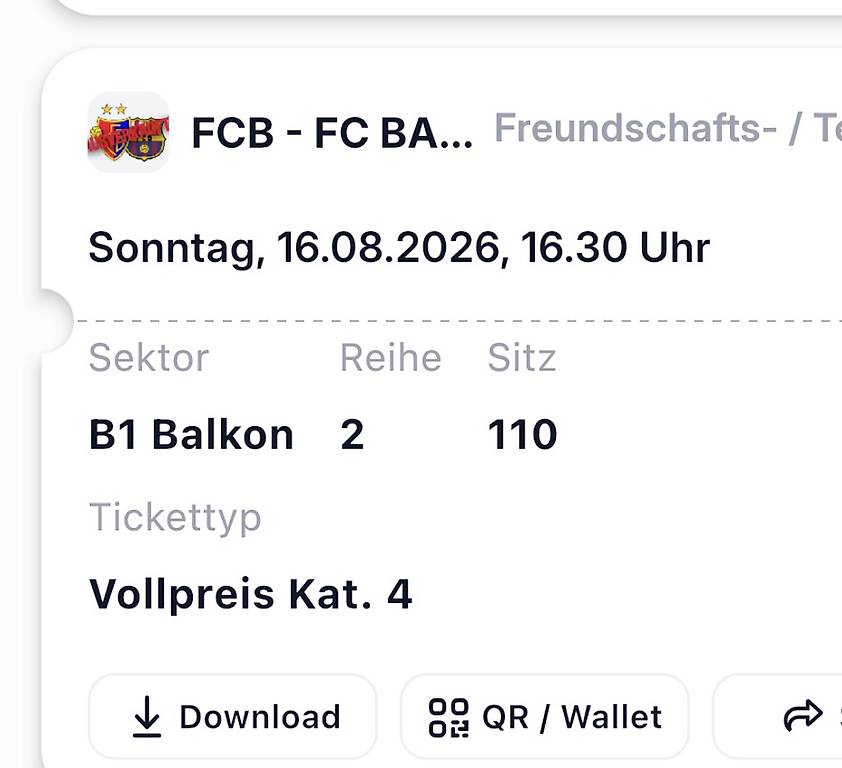Screen dimensions: 842x768
Task: Click the date Sonntag, 16.08.2026
Action: (x=294, y=248)
